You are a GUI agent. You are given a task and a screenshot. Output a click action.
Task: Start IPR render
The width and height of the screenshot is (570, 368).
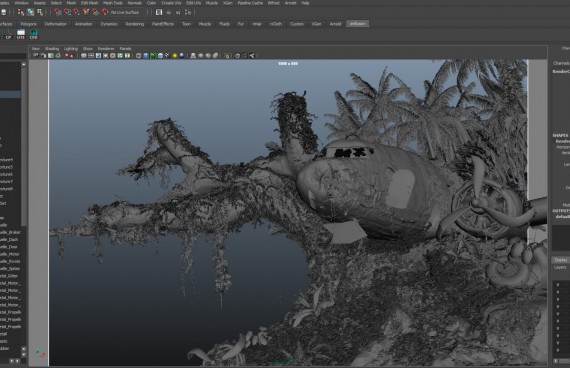pos(178,12)
